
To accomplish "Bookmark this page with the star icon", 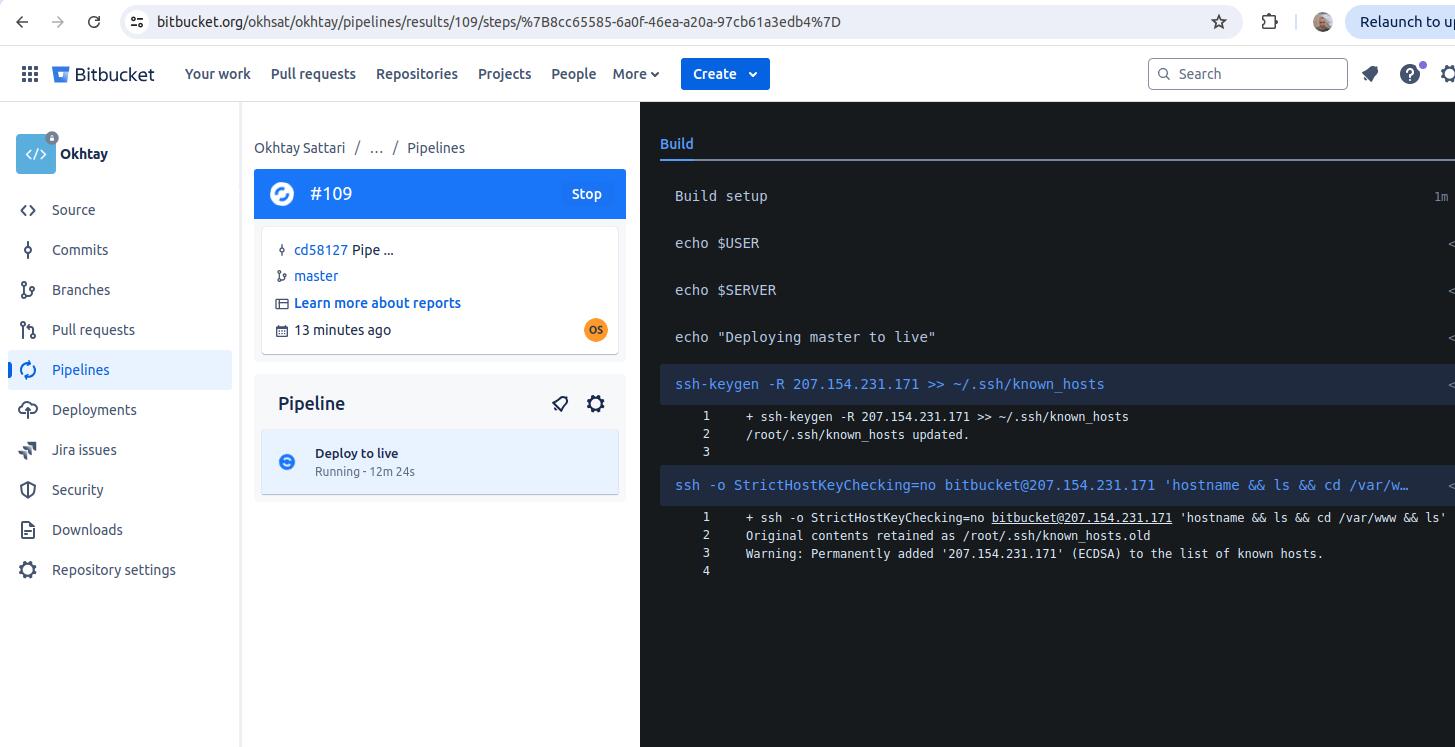I will click(x=1219, y=22).
